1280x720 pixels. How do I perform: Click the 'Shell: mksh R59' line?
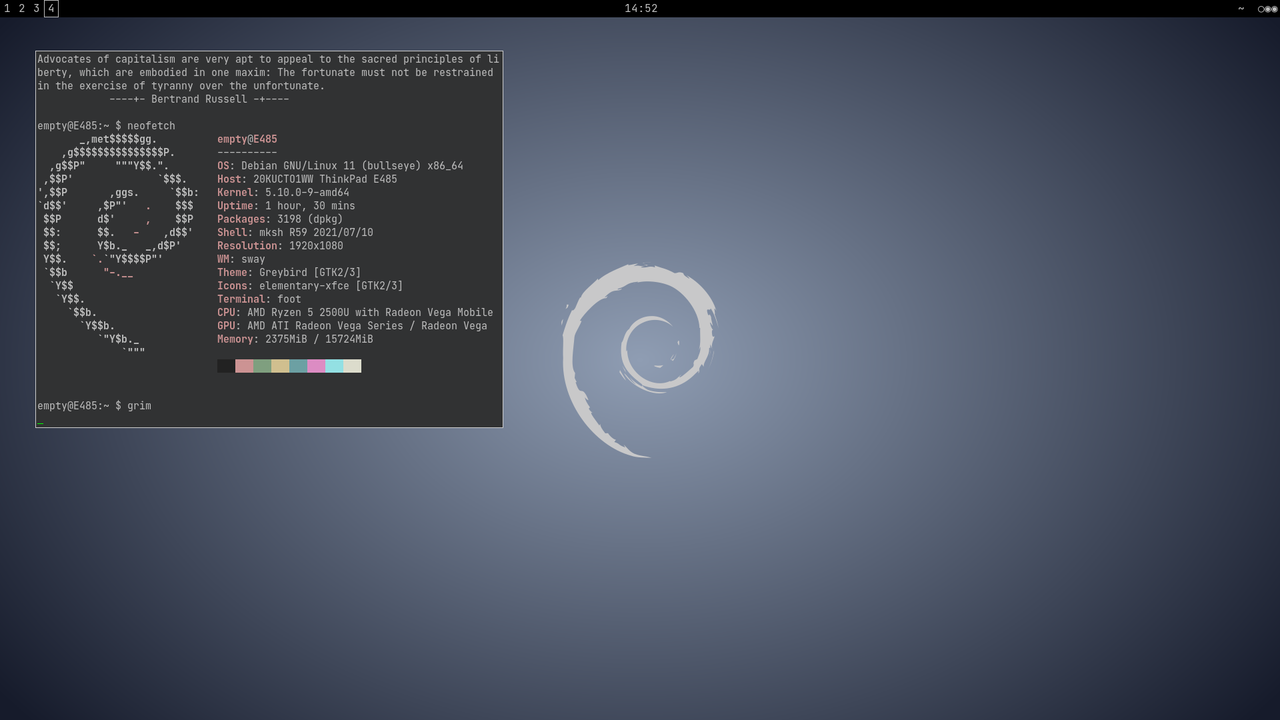[x=295, y=232]
